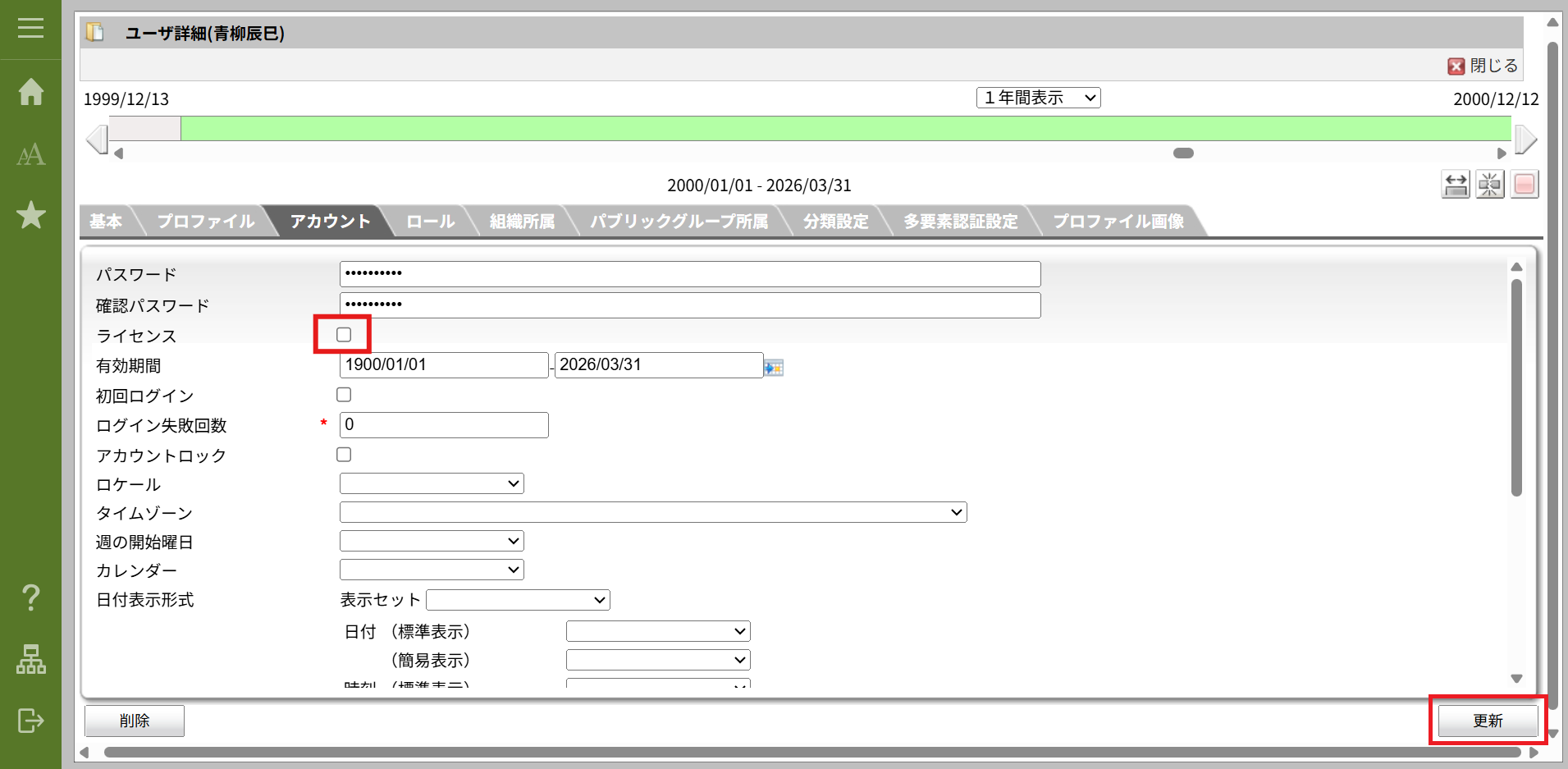This screenshot has height=769, width=1568.
Task: Open the タイムゾーン dropdown
Action: pyautogui.click(x=653, y=512)
